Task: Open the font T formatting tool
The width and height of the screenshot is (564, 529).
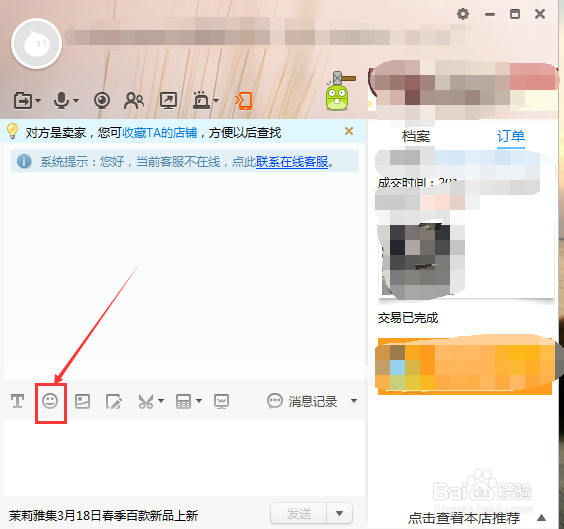Action: click(17, 401)
